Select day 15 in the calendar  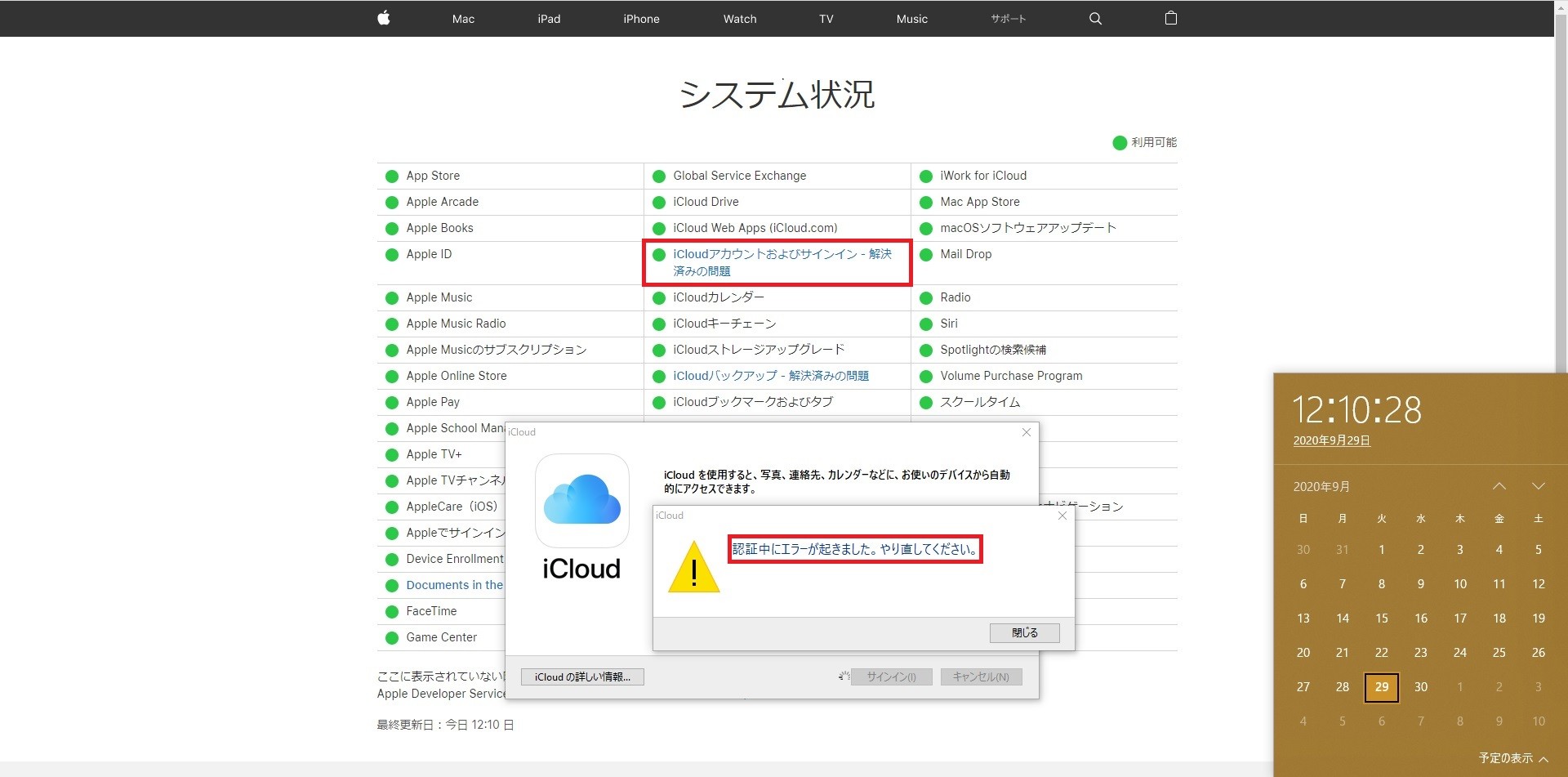[1382, 618]
